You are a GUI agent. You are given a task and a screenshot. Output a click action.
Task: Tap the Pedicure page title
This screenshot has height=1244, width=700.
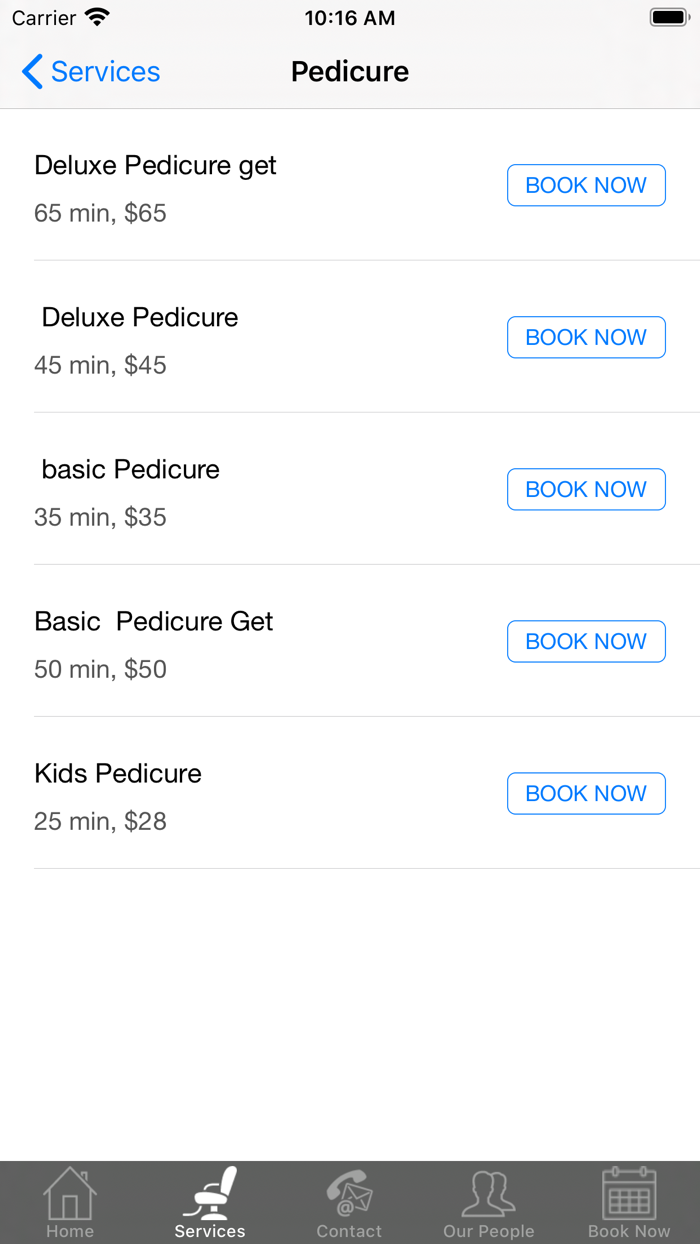350,72
